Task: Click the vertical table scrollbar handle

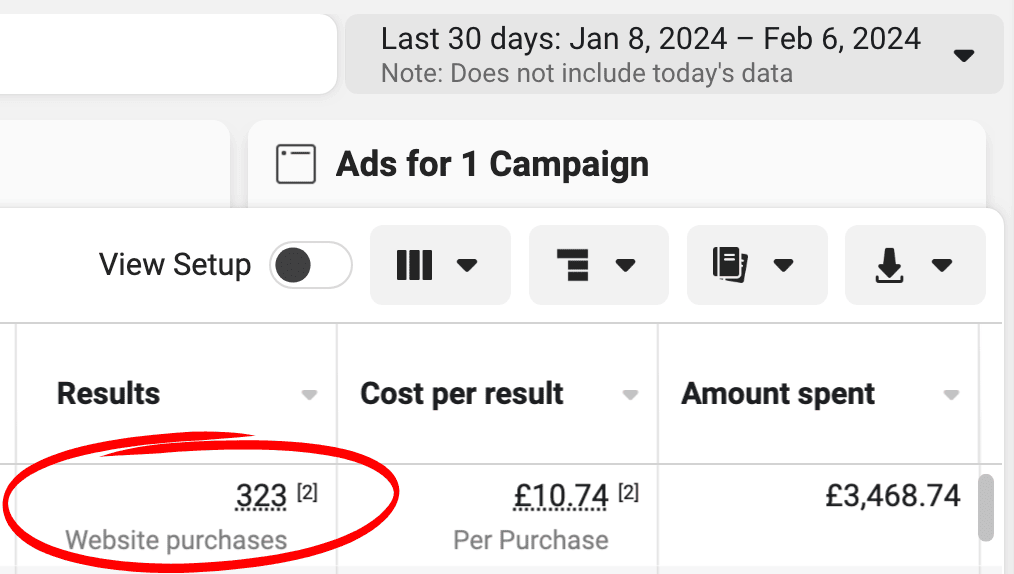Action: pos(985,508)
